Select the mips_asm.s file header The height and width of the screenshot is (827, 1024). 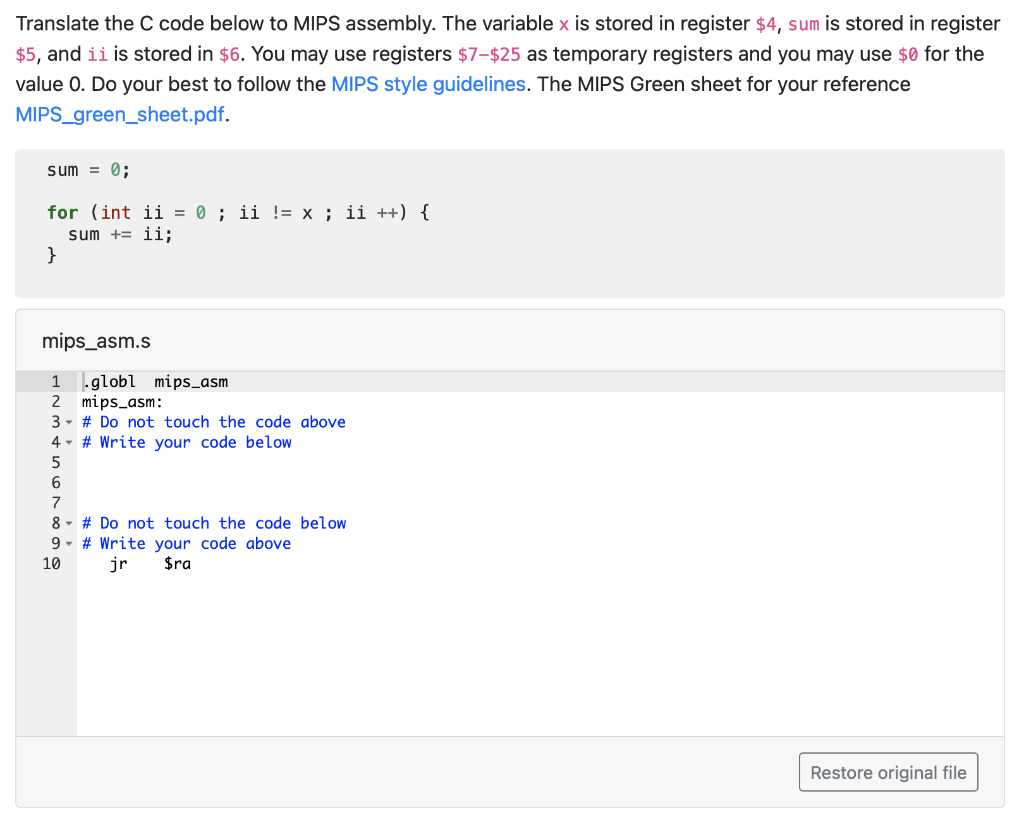[x=96, y=341]
